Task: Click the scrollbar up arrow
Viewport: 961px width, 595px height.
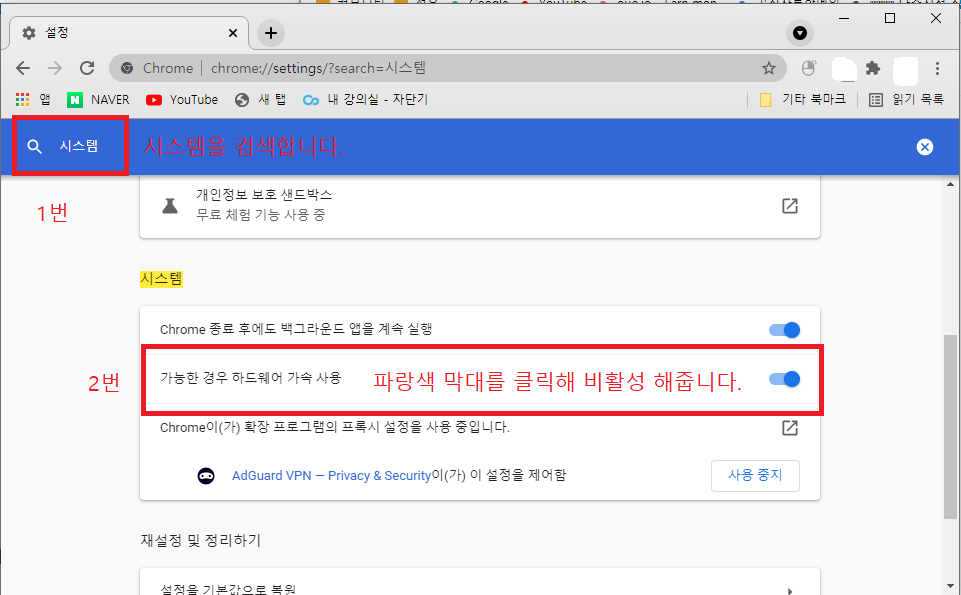Action: tap(951, 184)
